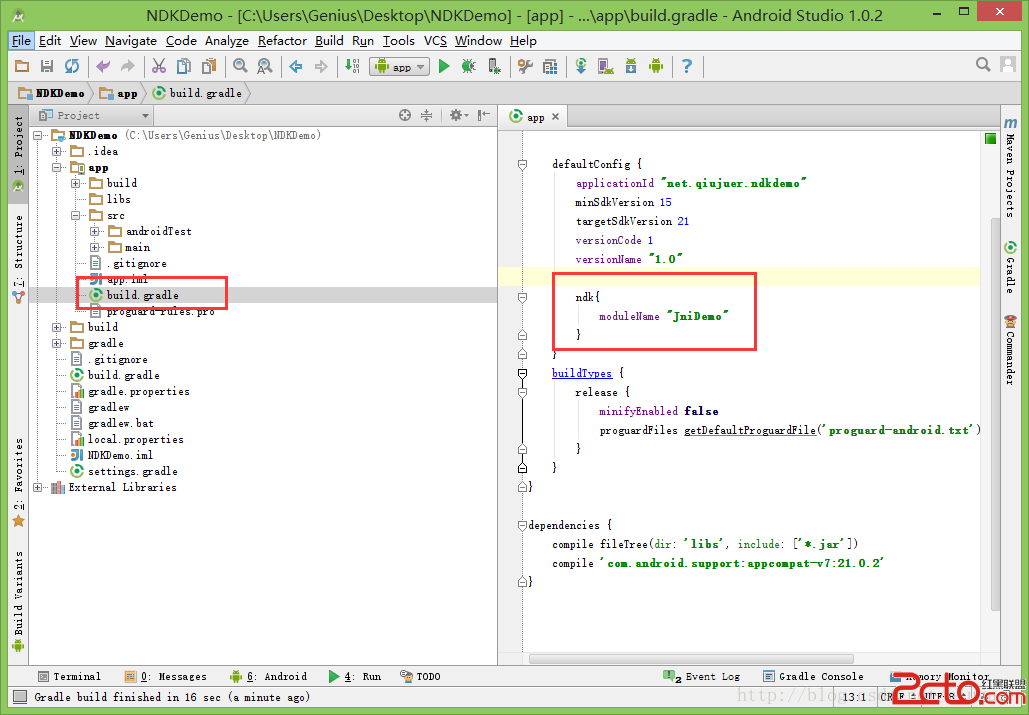Hide the Project tool window icon

tap(484, 115)
